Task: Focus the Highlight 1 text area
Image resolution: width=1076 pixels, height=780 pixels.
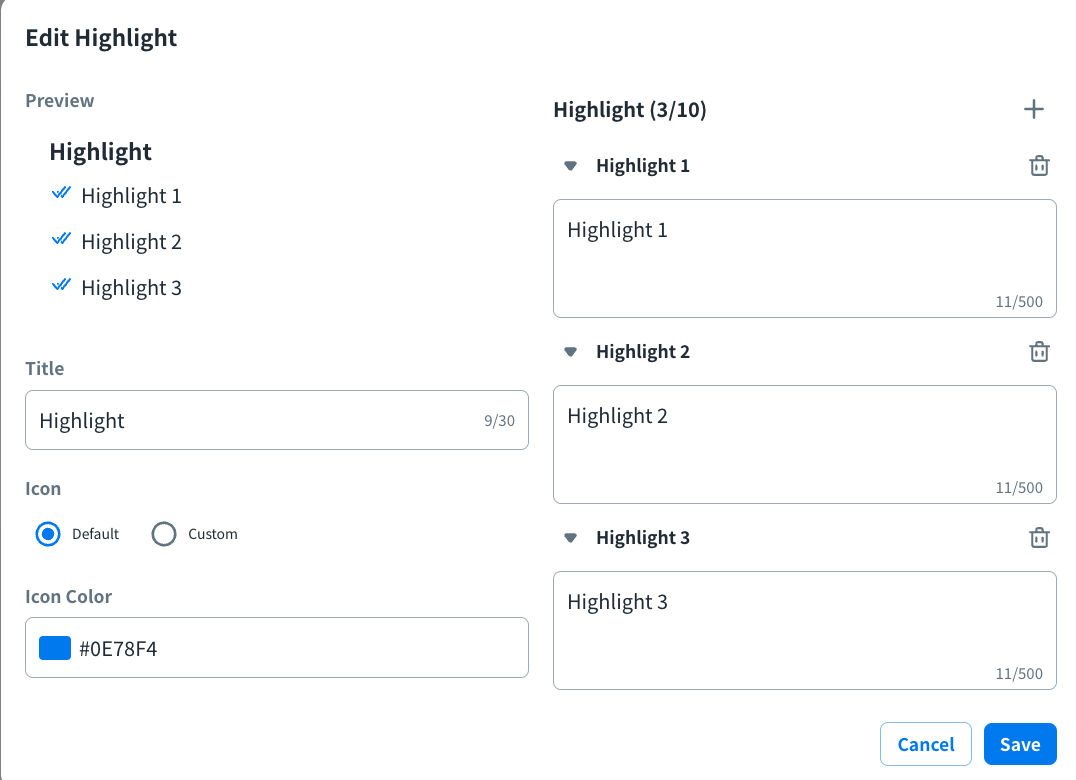Action: (804, 258)
